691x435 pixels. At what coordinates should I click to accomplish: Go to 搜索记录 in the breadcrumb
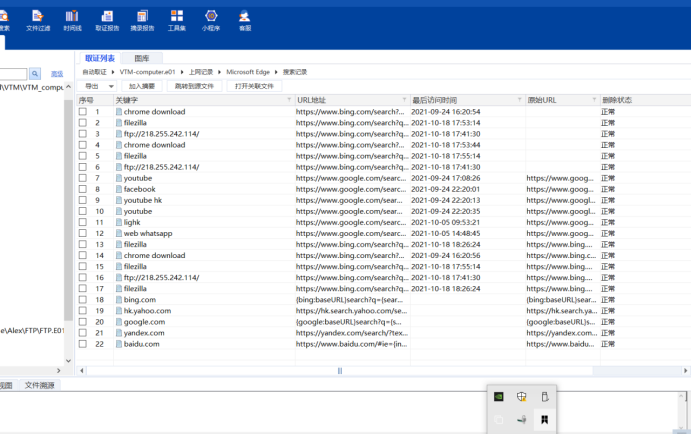click(295, 72)
